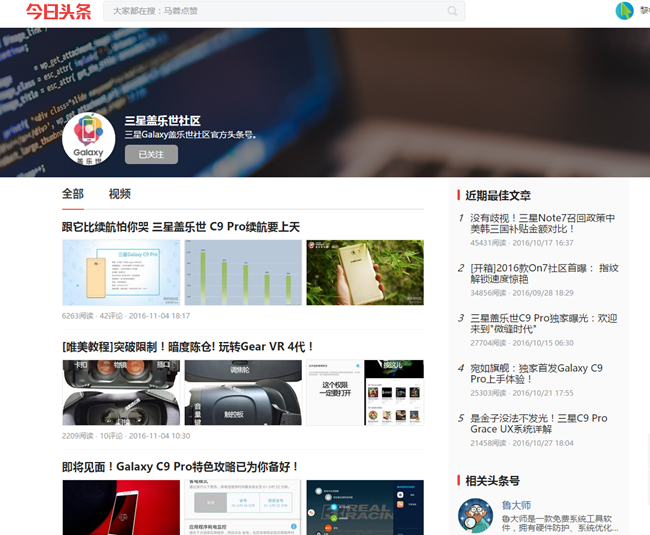Click the 鲁大师 account avatar
This screenshot has height=535, width=650.
pos(475,515)
